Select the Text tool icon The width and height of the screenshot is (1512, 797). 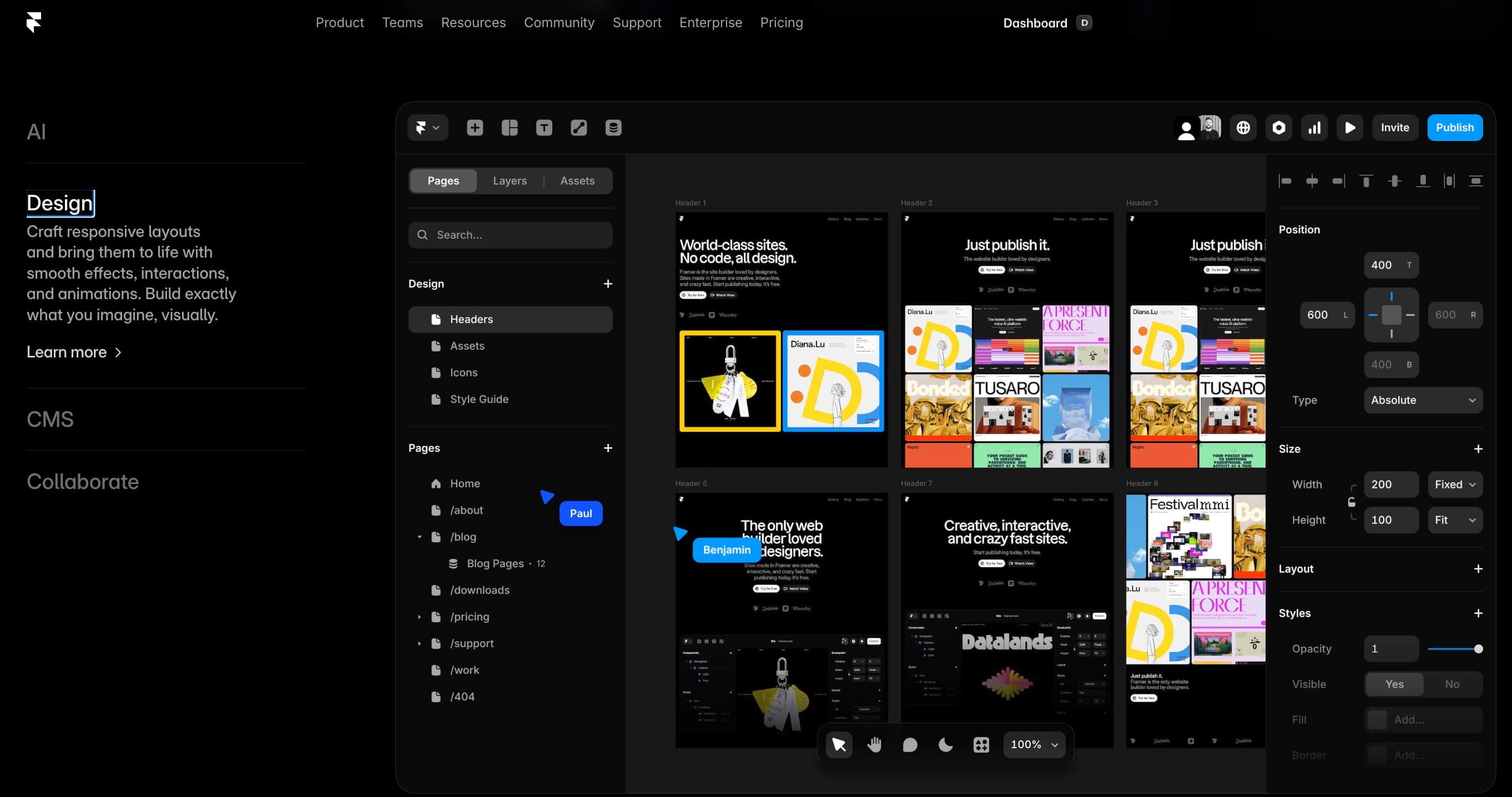[544, 127]
